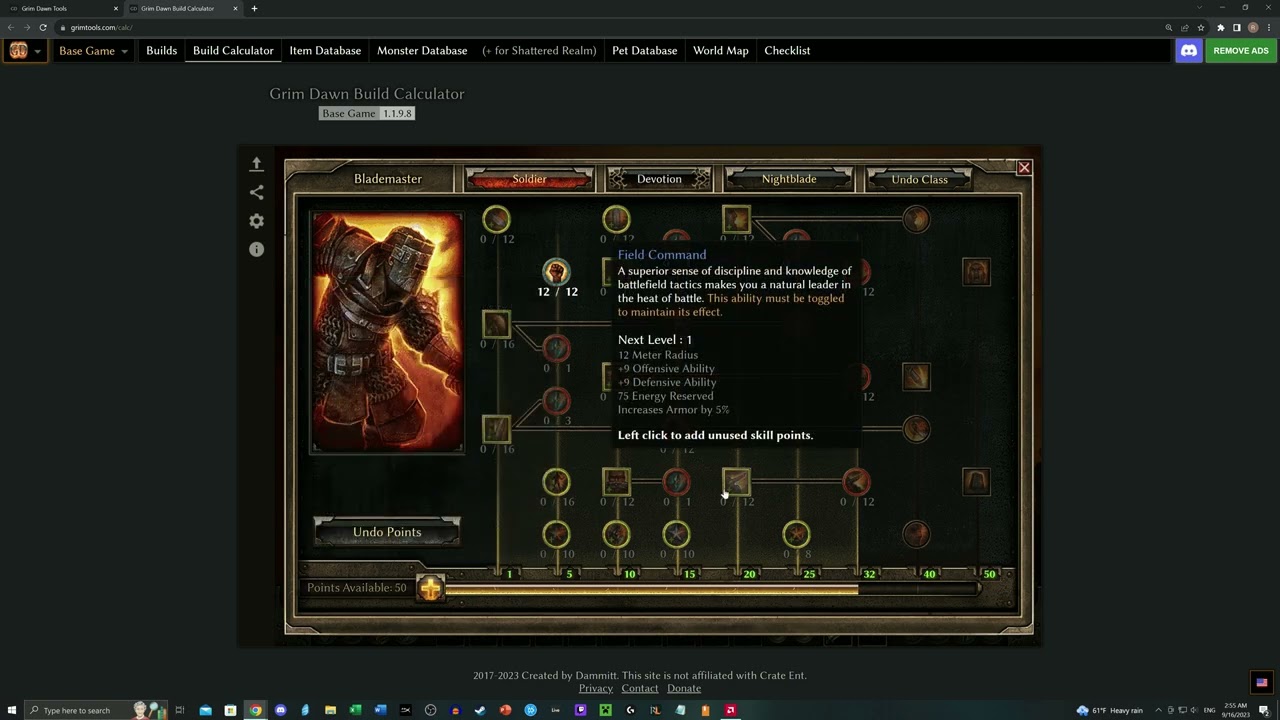Select the square 0/12 skill above the level 10 passive
Viewport: 1280px width, 720px height.
pos(616,482)
